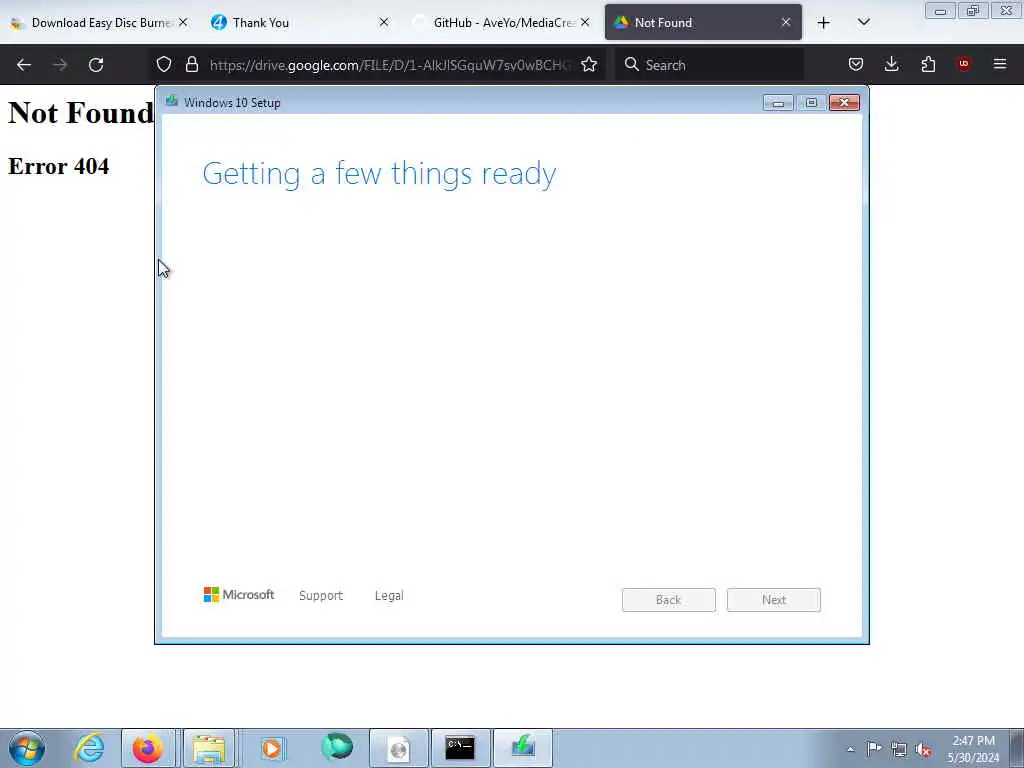Click the Show desktop strip beside the clock
1024x768 pixels.
[x=1017, y=748]
